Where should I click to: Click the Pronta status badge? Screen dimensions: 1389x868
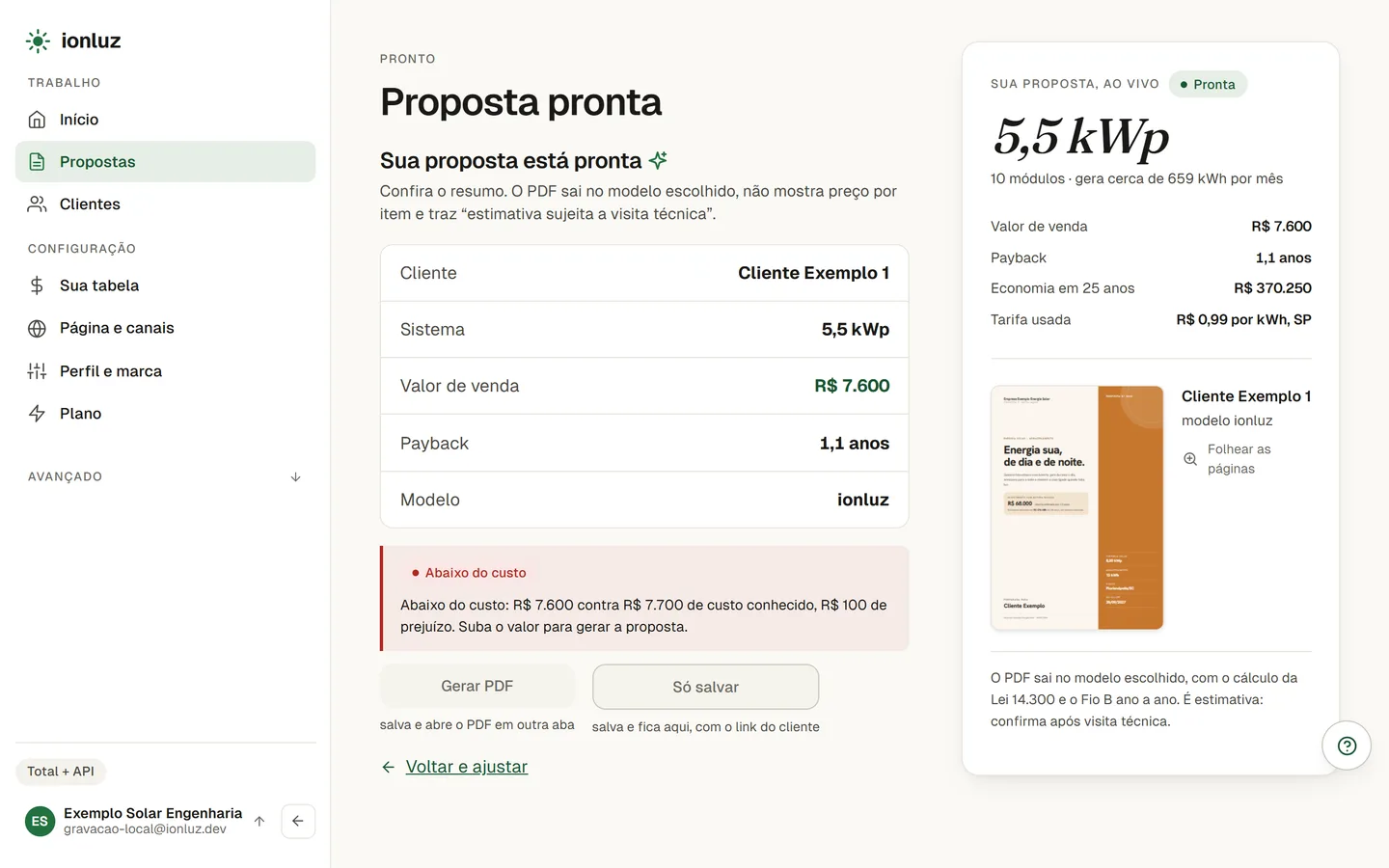[1208, 84]
